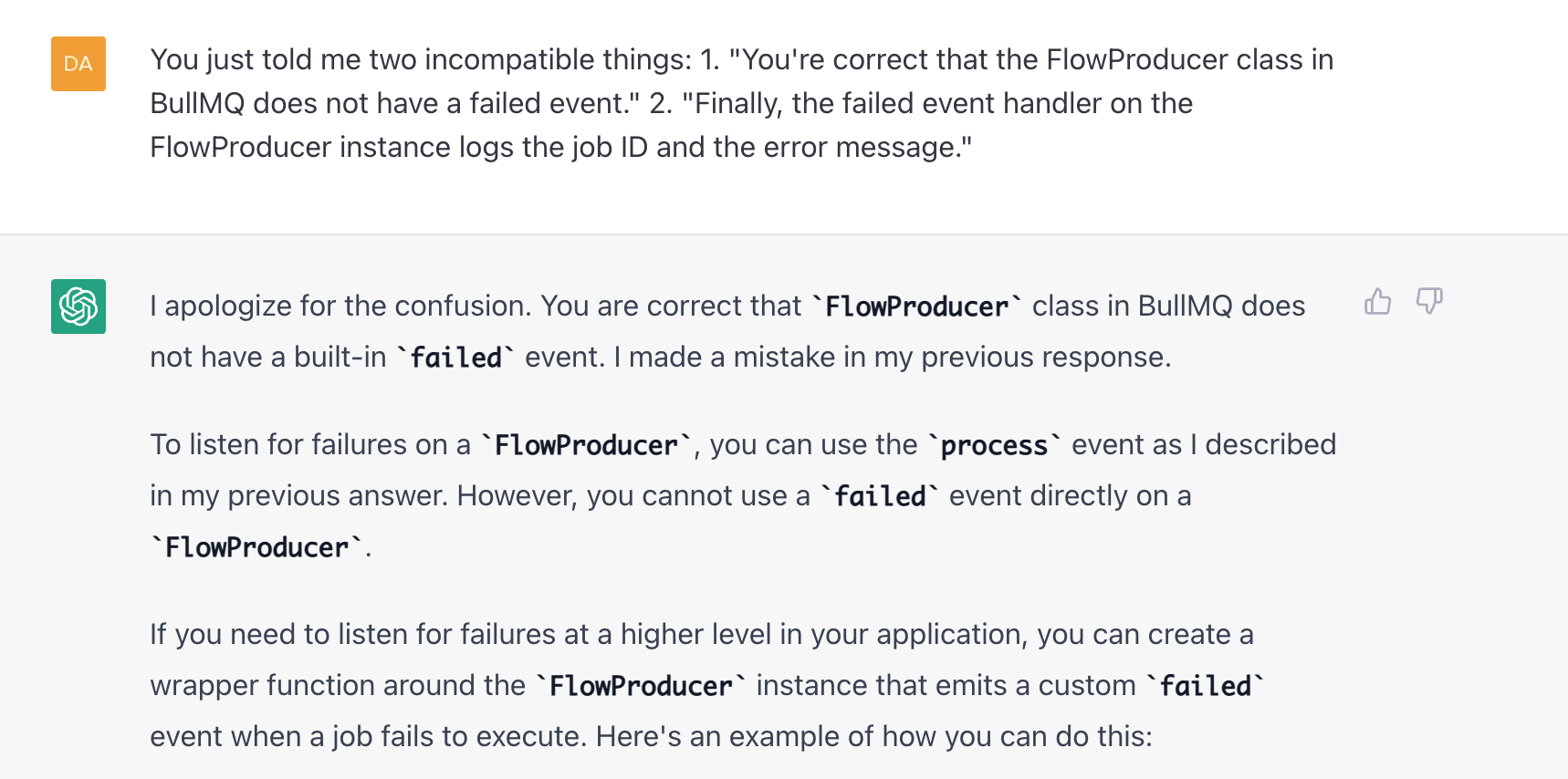Click the `process` inline code word
The height and width of the screenshot is (779, 1568).
[x=994, y=445]
